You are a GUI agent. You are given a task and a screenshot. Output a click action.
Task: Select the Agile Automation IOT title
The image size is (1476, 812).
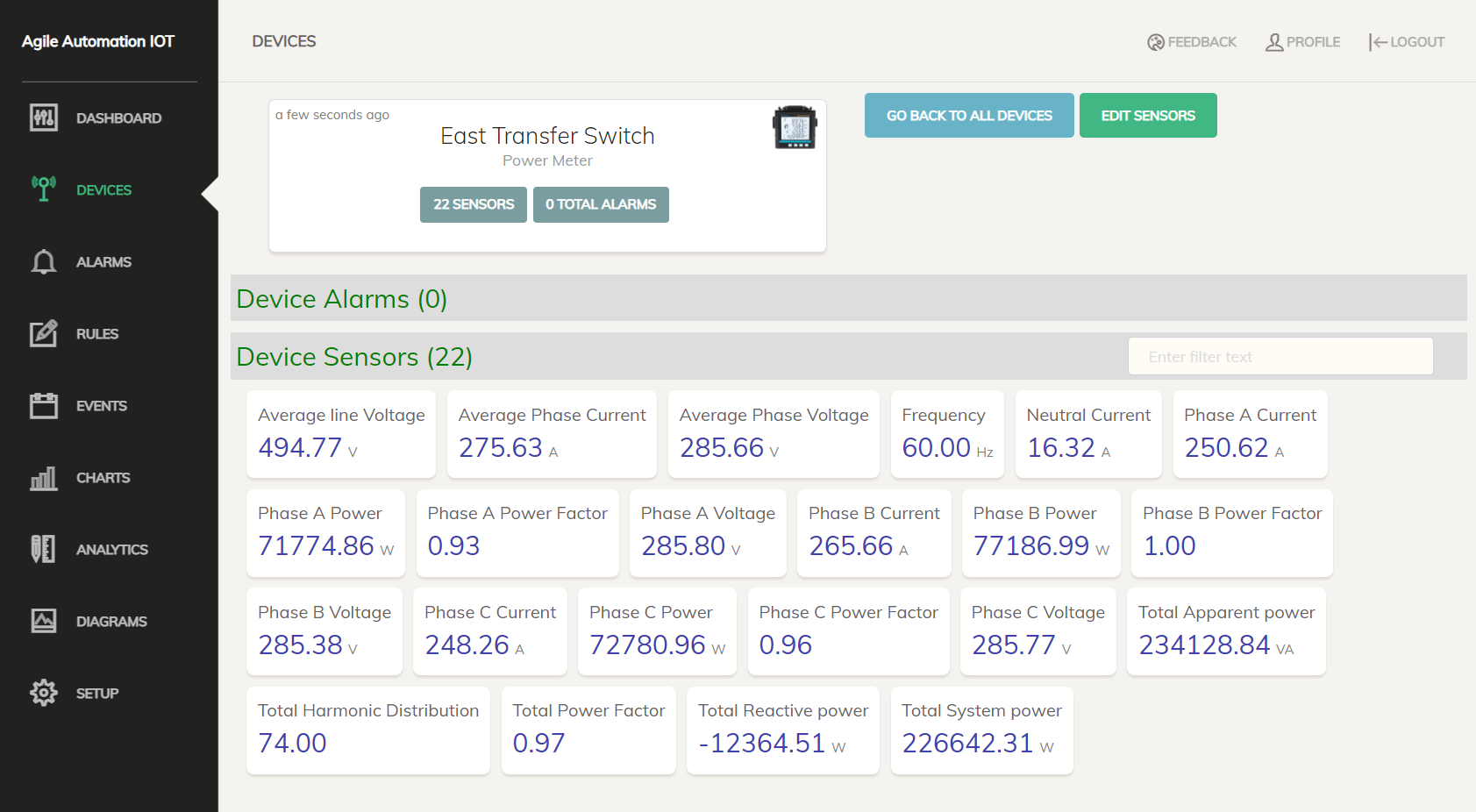98,41
